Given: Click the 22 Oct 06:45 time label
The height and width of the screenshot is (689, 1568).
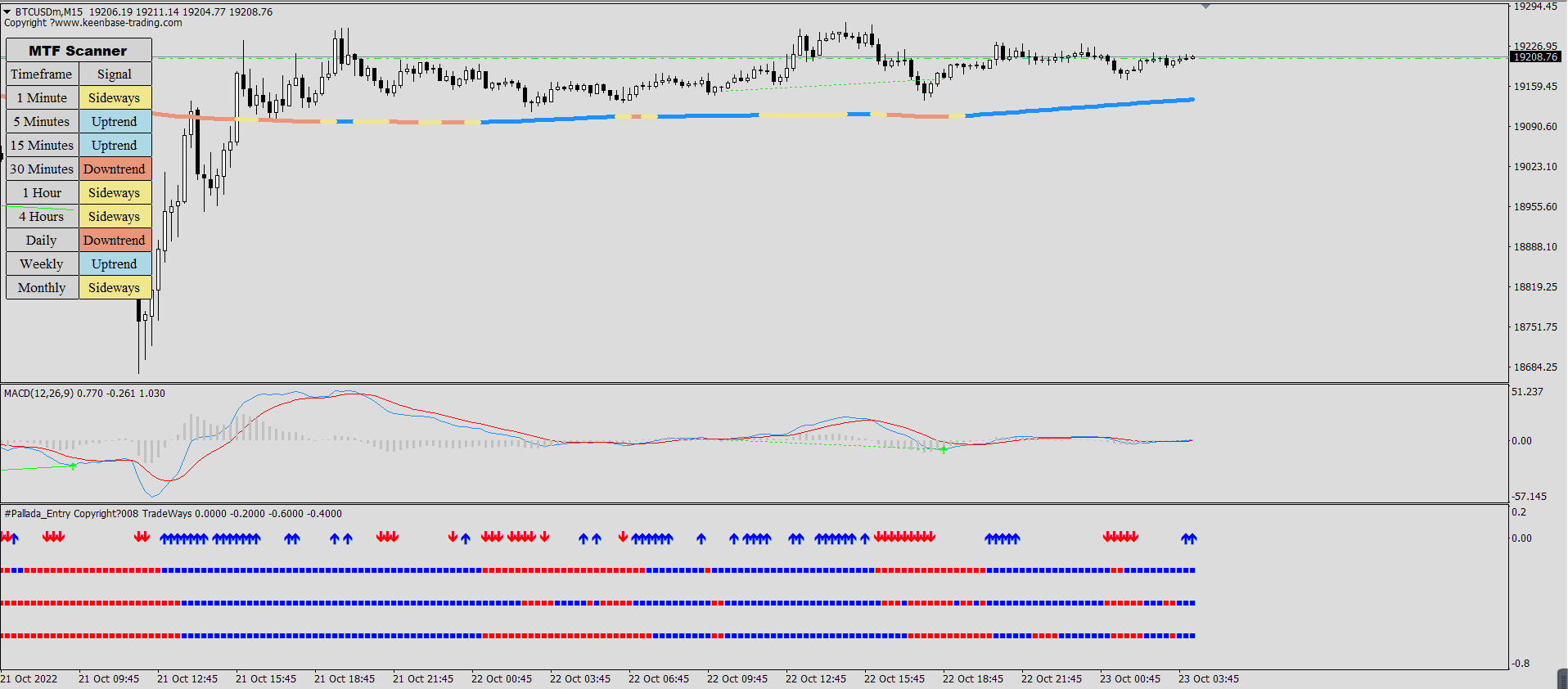Looking at the screenshot, I should pyautogui.click(x=659, y=679).
